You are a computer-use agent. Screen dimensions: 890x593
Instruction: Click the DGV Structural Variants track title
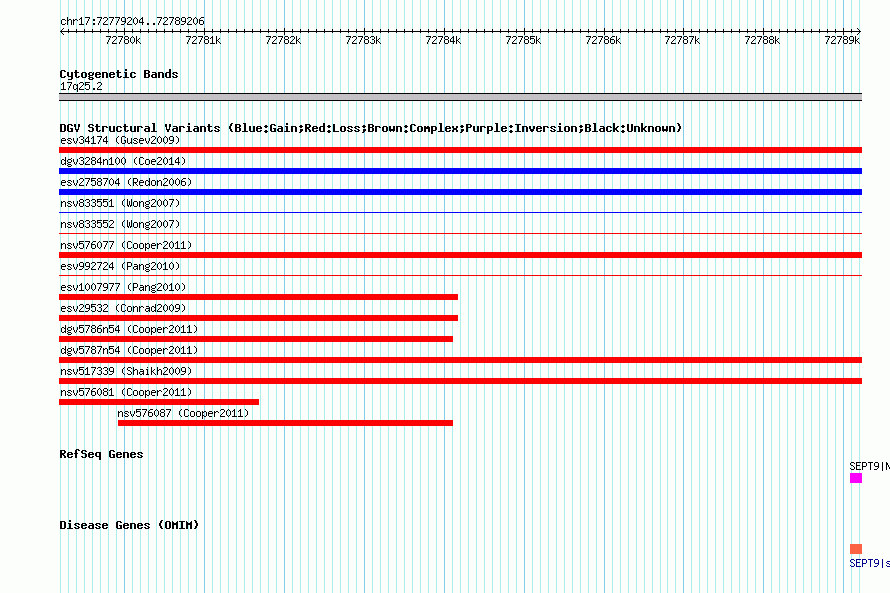coord(371,128)
